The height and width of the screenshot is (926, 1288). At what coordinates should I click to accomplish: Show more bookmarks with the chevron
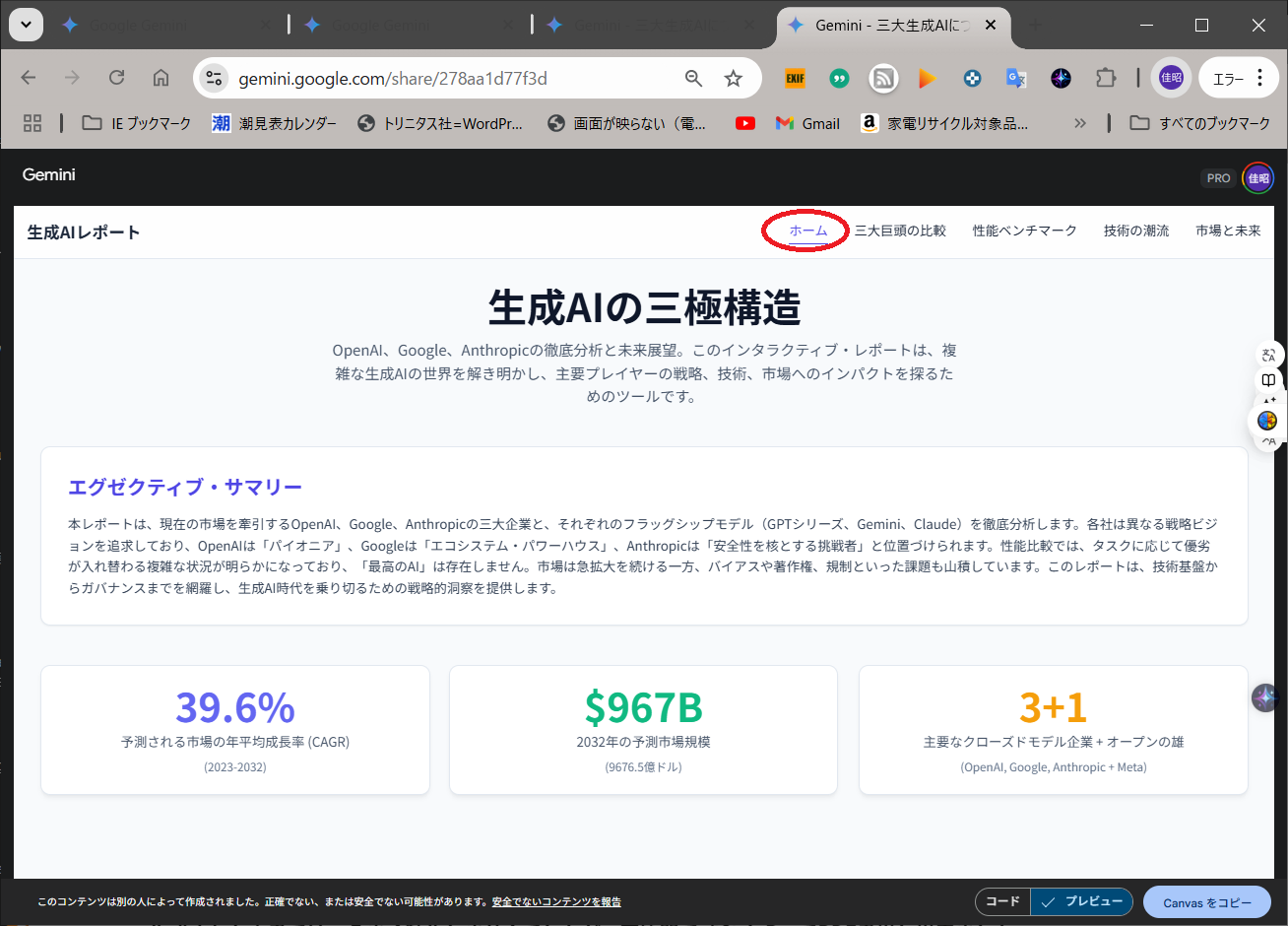click(1080, 123)
